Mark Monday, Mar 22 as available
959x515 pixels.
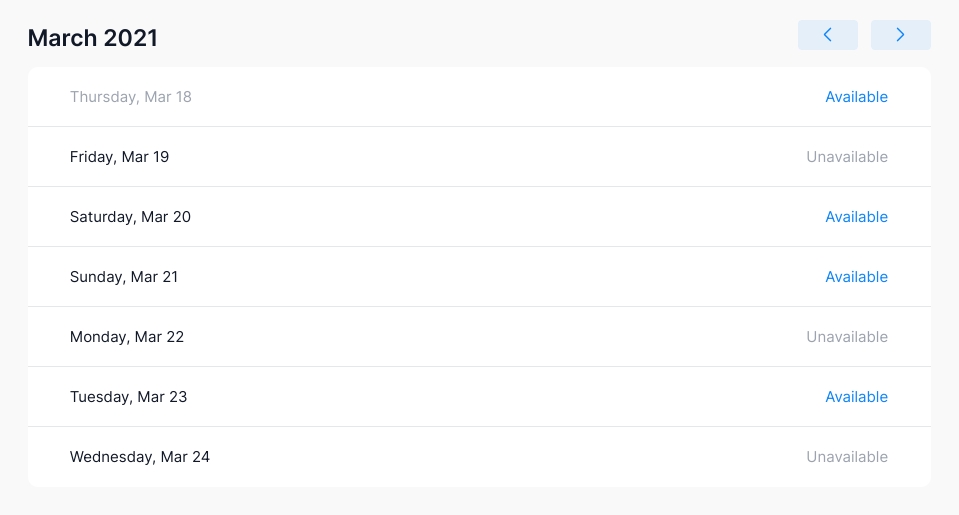point(847,337)
